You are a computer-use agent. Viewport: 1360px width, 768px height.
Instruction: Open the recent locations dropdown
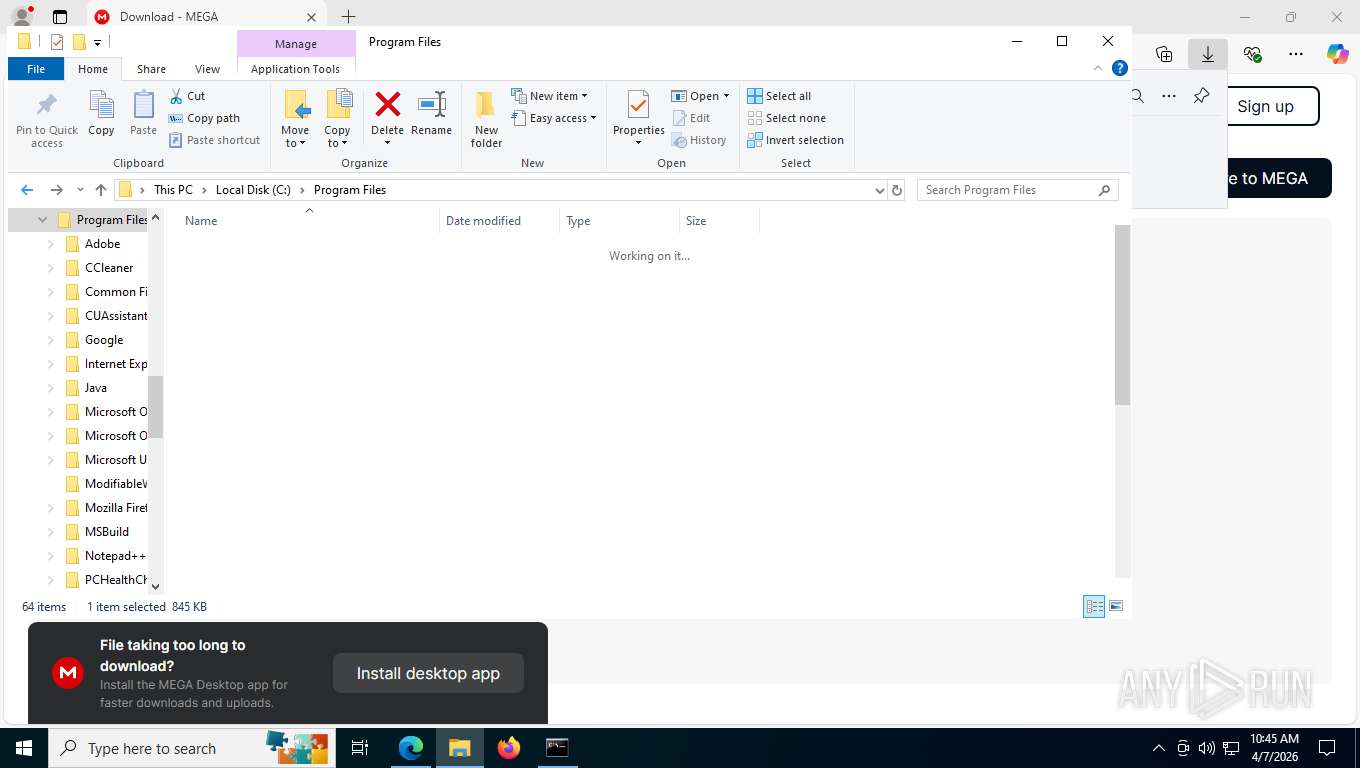[80, 190]
